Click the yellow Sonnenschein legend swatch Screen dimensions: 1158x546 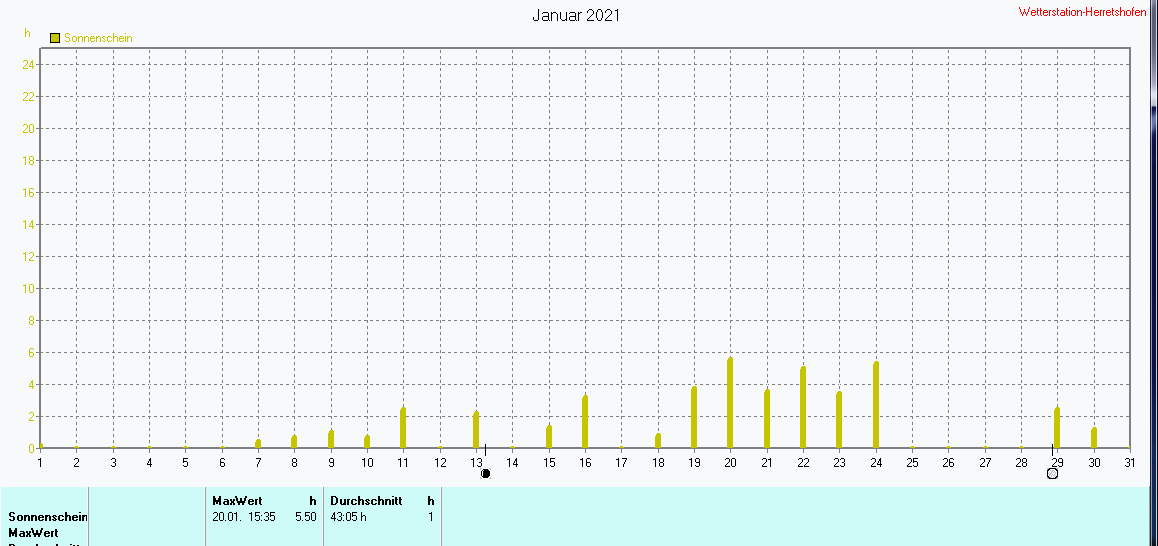coord(55,38)
